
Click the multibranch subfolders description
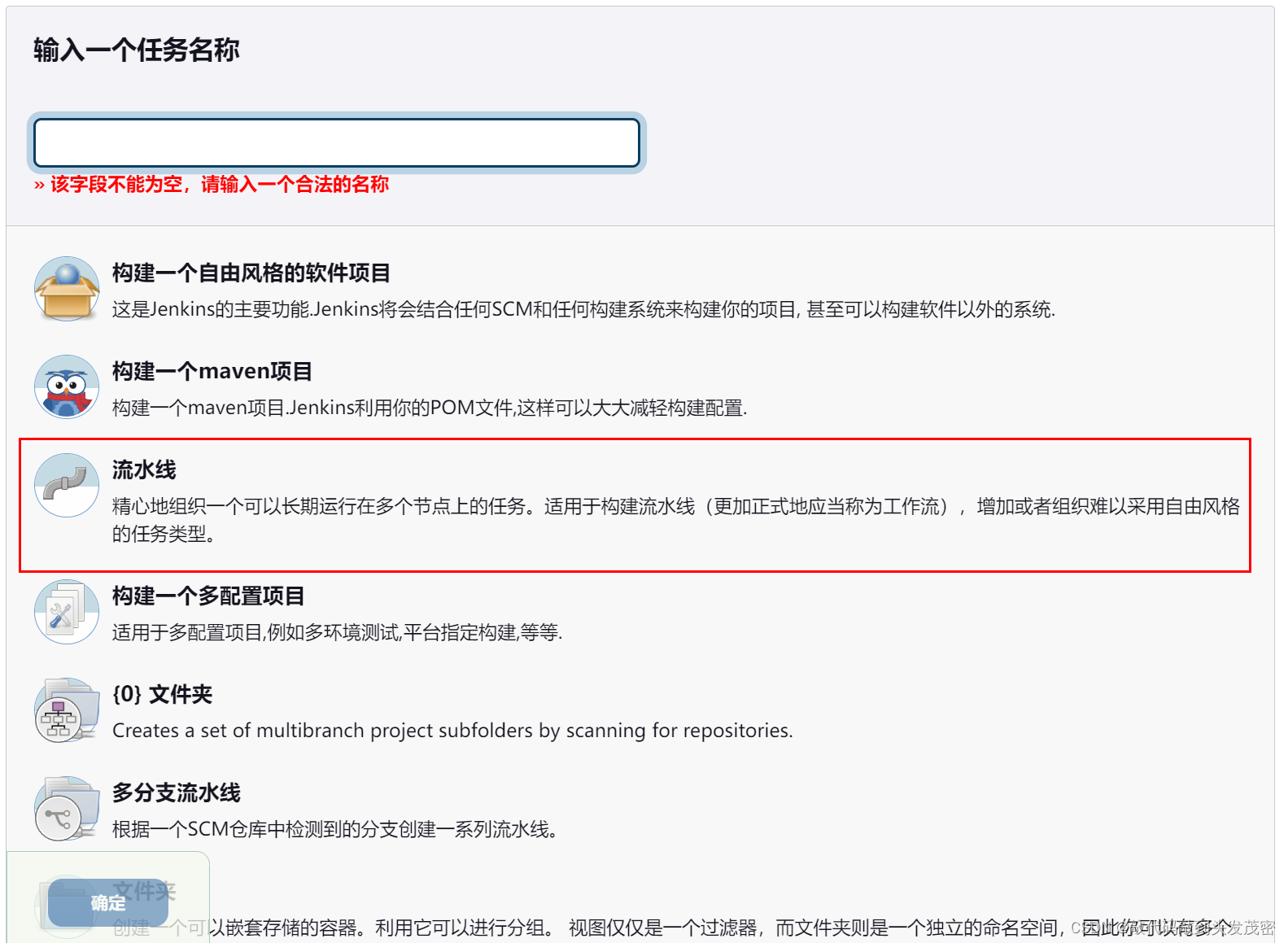[452, 731]
